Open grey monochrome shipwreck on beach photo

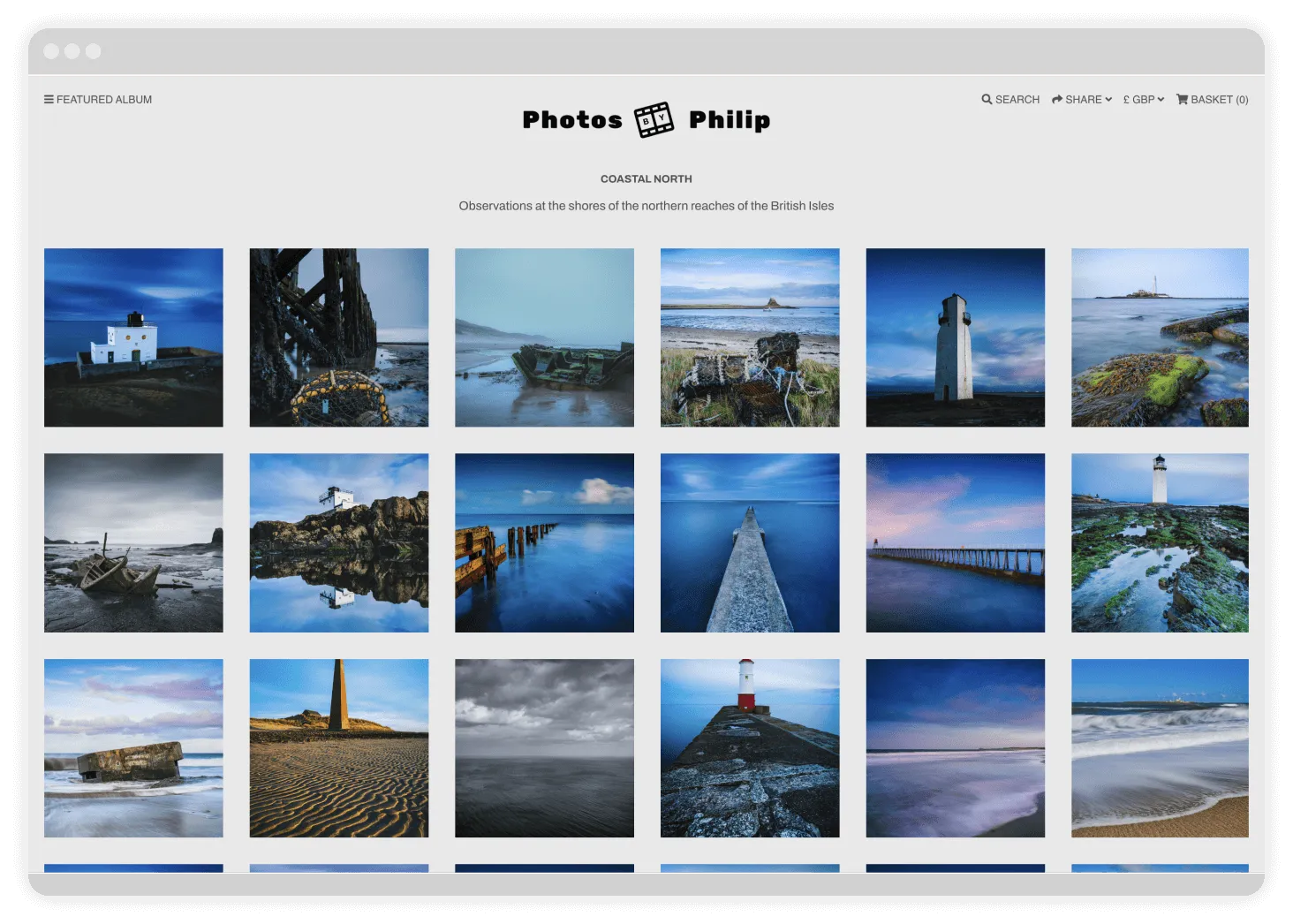133,543
